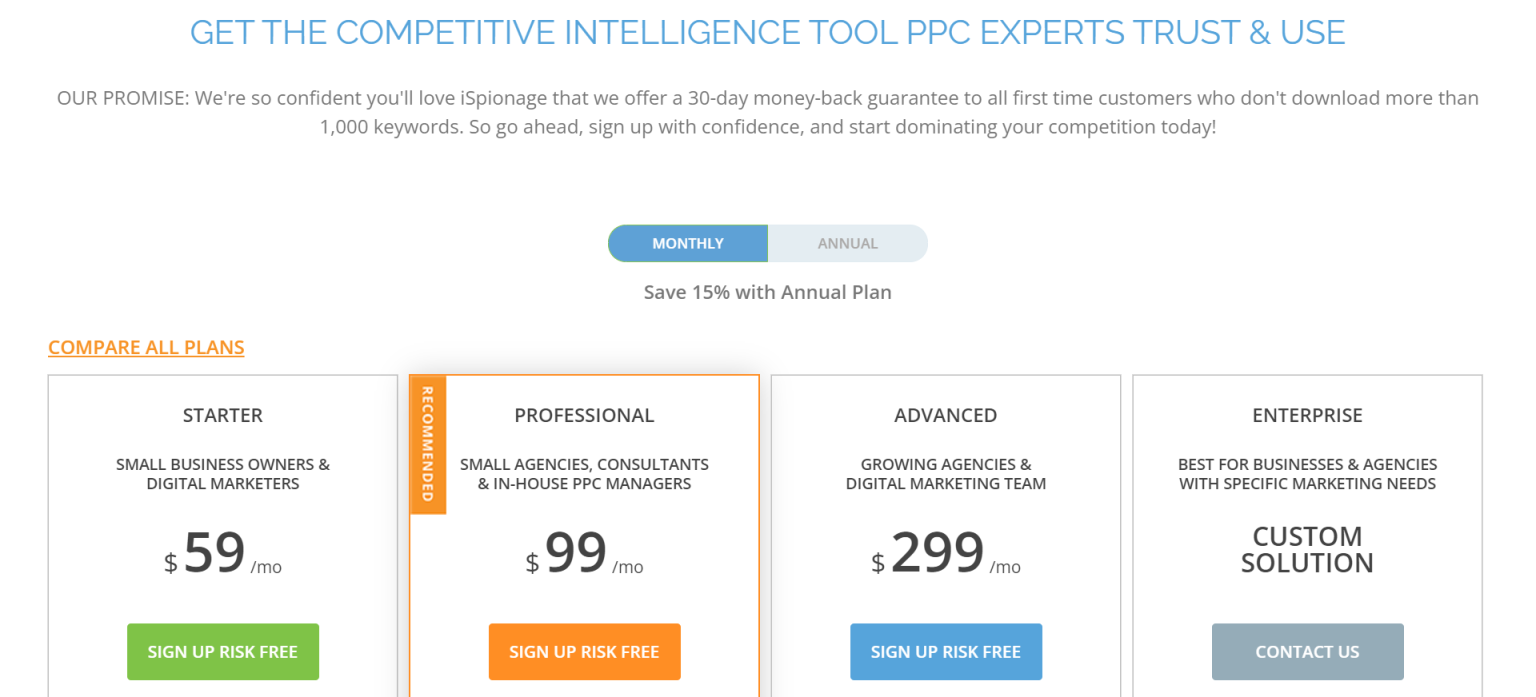Open the Compare All Plans link
This screenshot has height=697, width=1536.
click(x=146, y=347)
